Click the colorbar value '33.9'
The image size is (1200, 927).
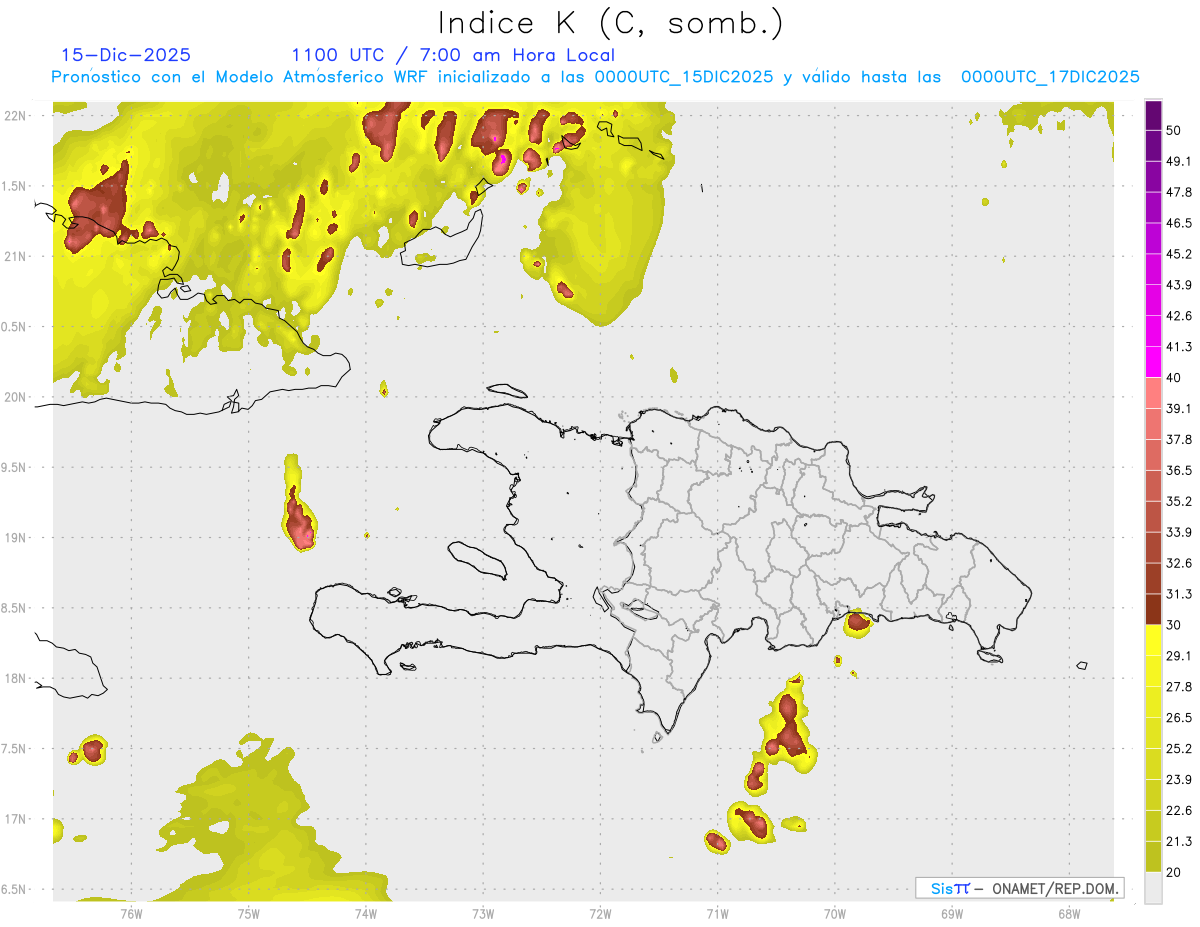pos(1178,532)
